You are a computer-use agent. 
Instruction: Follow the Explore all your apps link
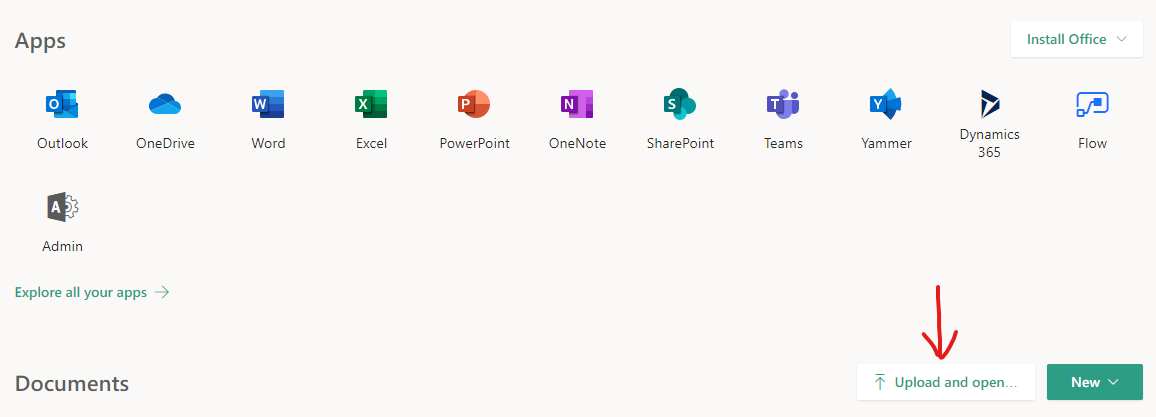click(x=92, y=292)
